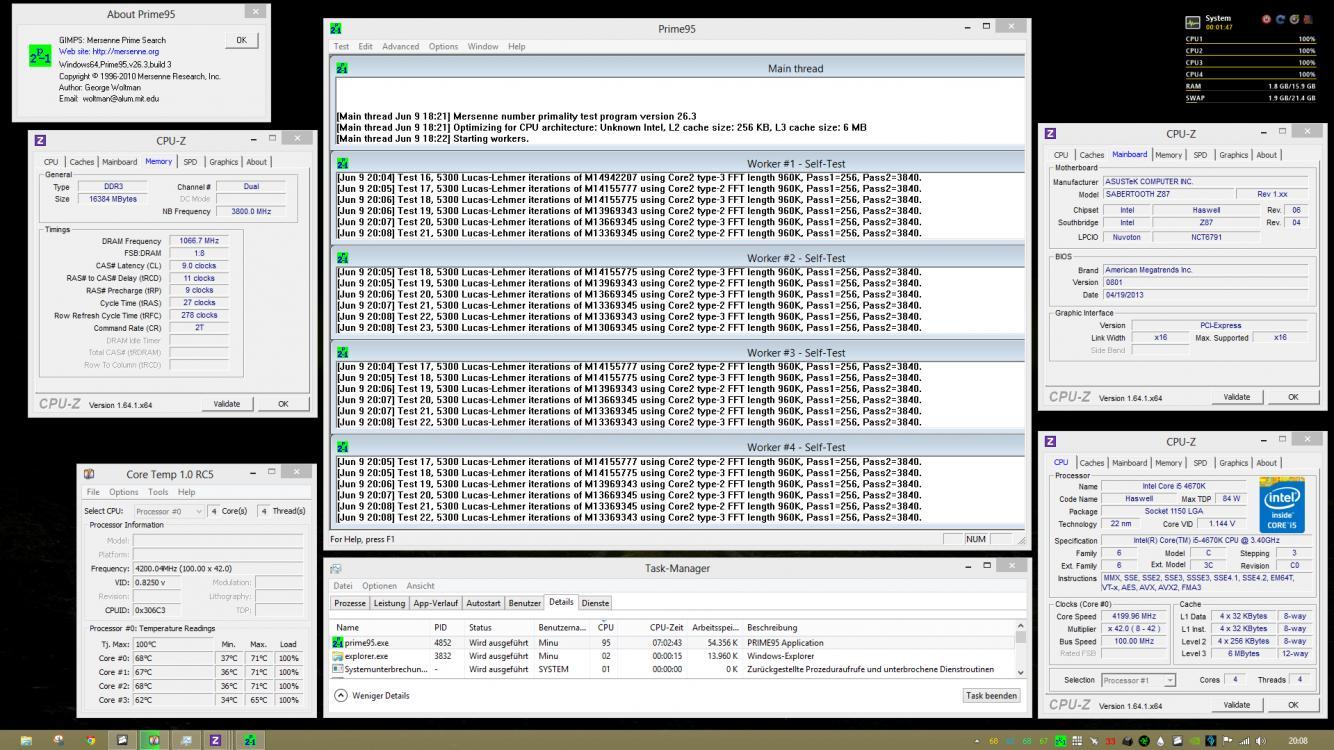Open the mersenne.org web site link
The width and height of the screenshot is (1334, 750).
coord(109,52)
